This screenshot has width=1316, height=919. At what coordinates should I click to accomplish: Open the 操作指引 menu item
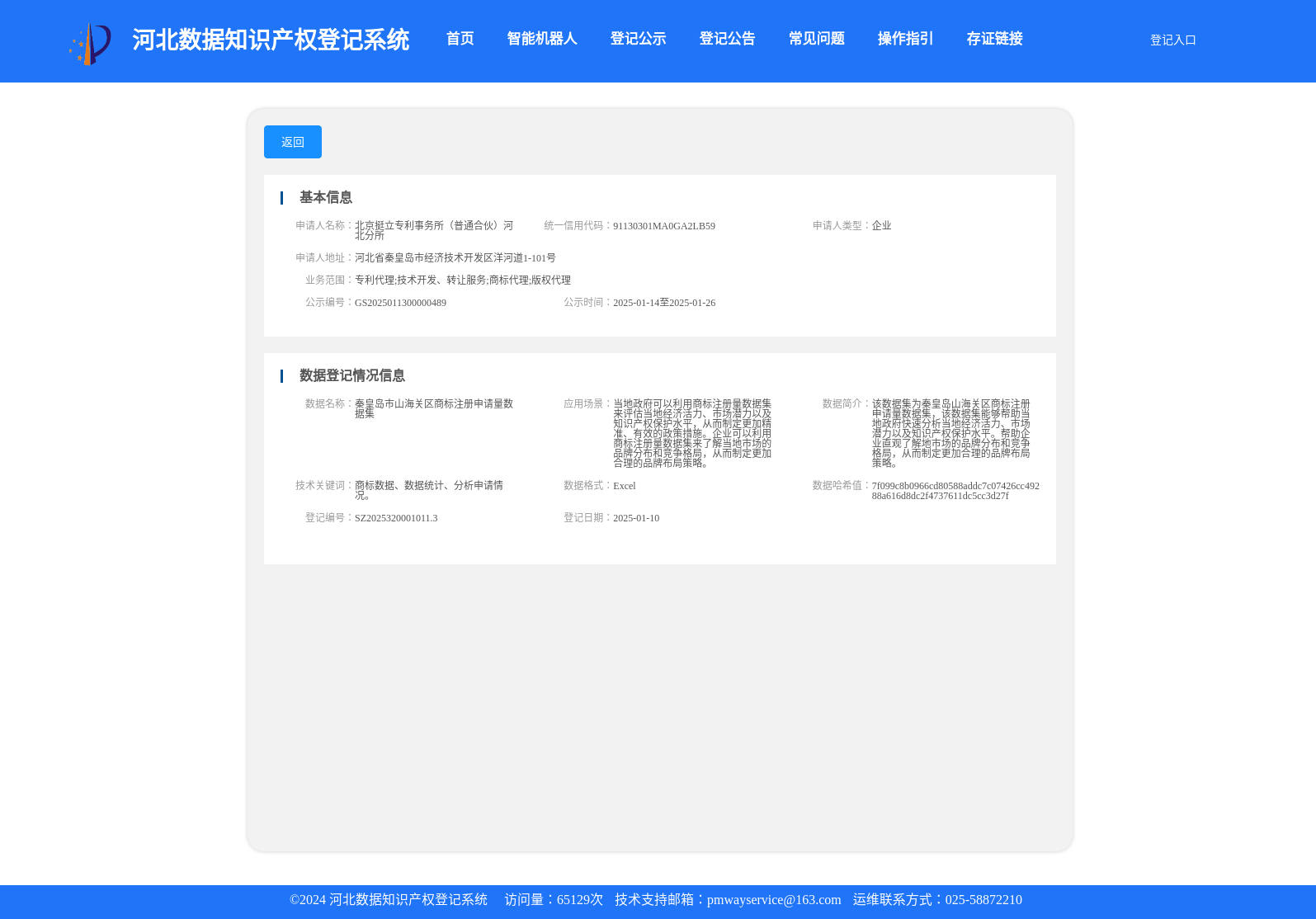(905, 39)
